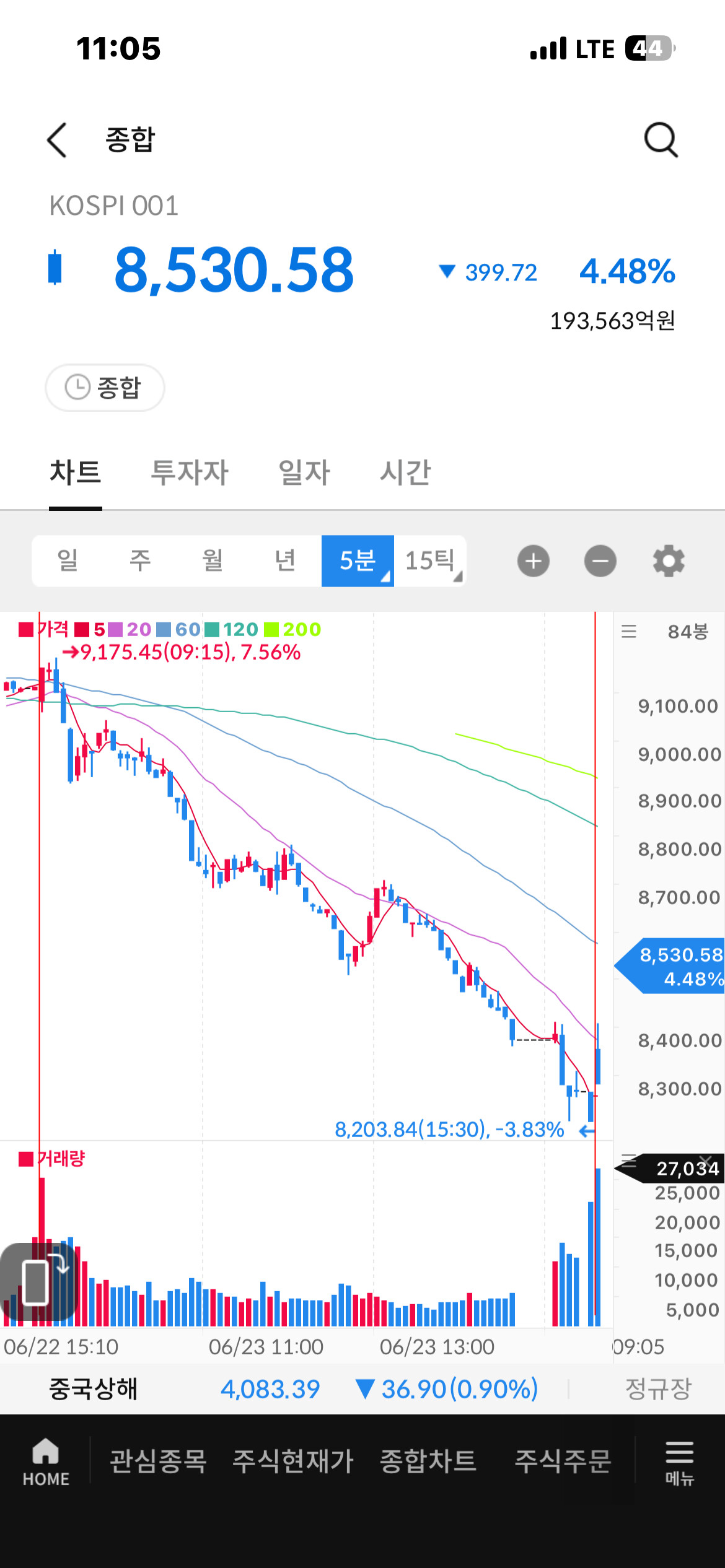This screenshot has height=1568, width=725.
Task: Select the 주 weekly interval
Action: (x=140, y=560)
